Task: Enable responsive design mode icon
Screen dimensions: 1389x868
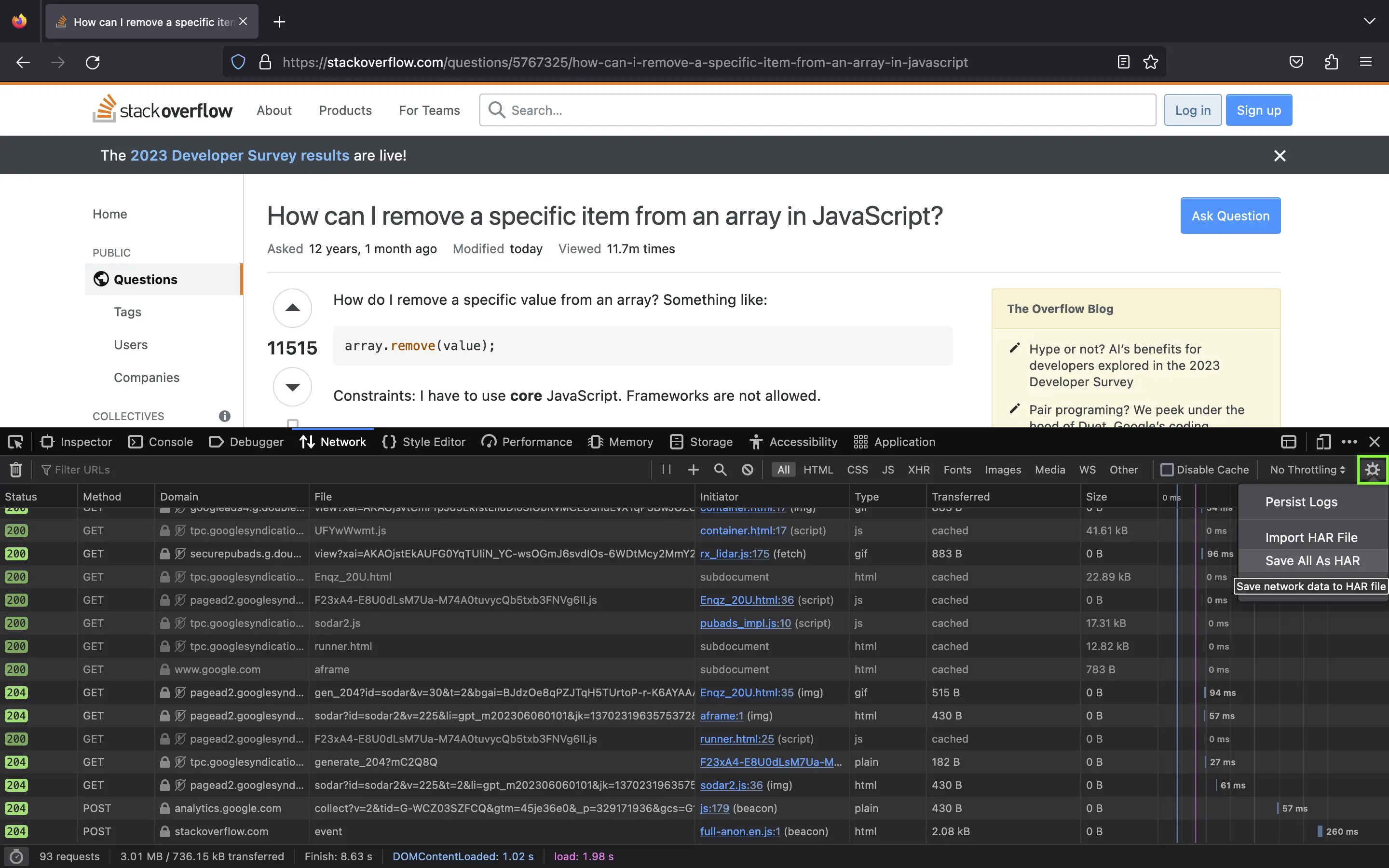Action: pos(1323,442)
